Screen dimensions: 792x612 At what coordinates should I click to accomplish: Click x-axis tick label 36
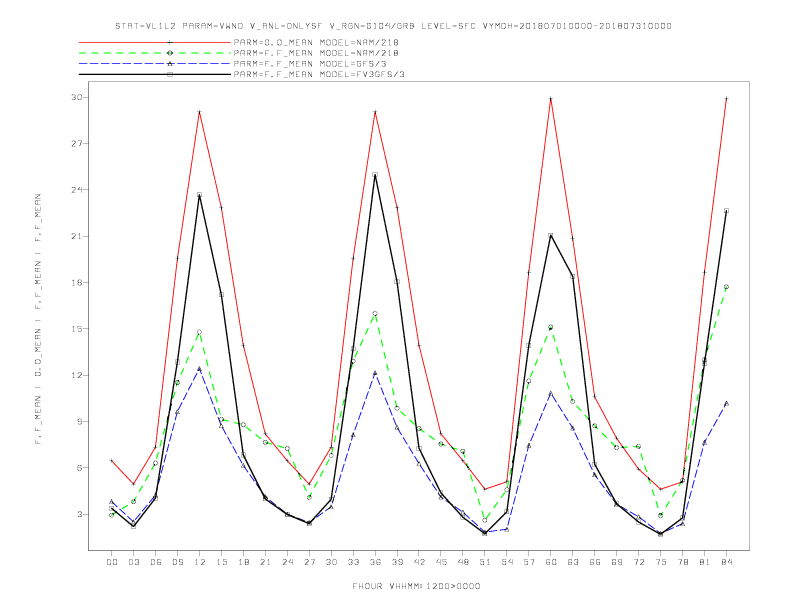[375, 562]
